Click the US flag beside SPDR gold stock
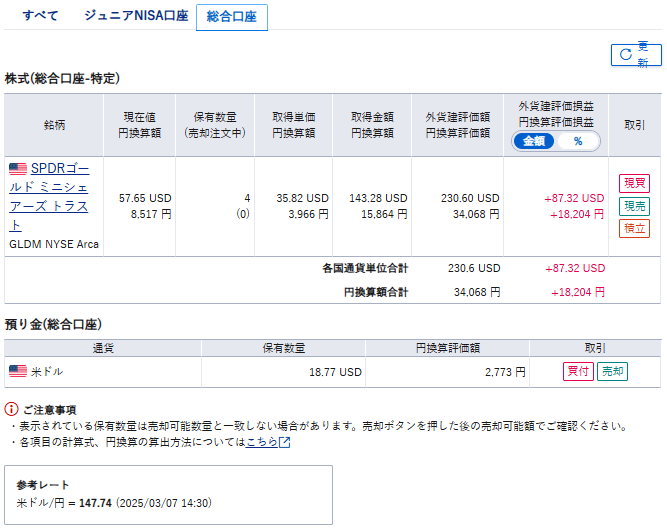The image size is (667, 530). click(18, 169)
